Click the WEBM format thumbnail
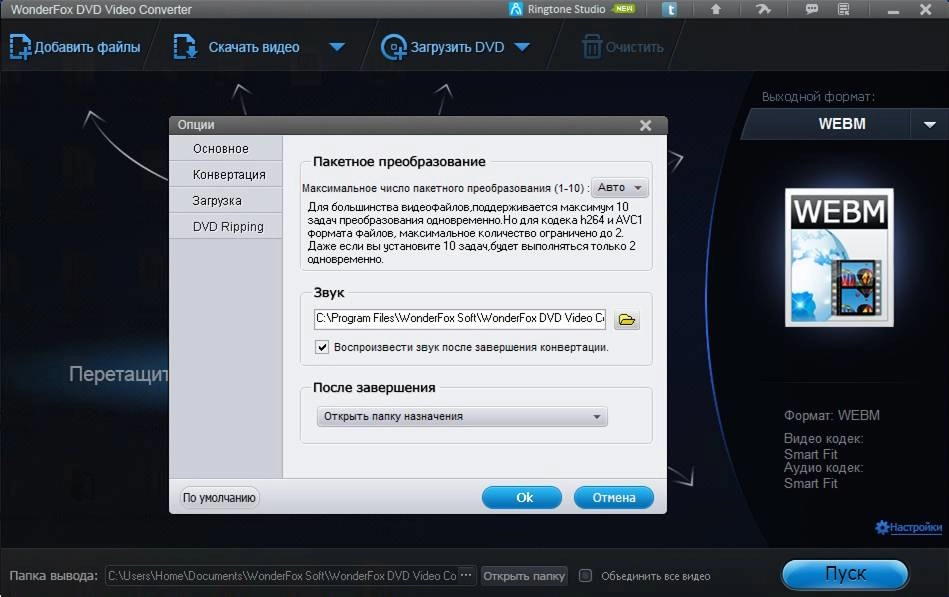 (x=839, y=257)
